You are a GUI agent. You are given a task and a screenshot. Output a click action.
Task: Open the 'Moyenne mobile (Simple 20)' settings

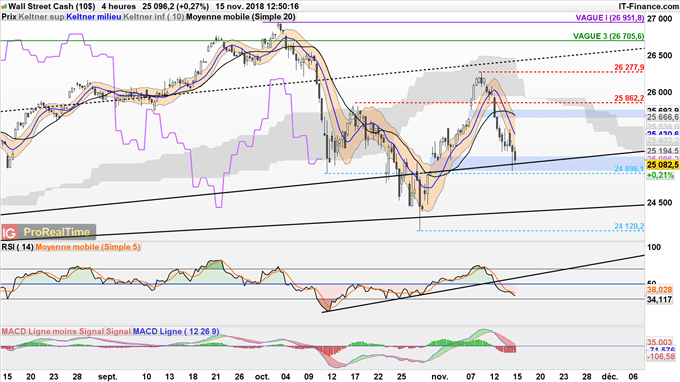[241, 16]
